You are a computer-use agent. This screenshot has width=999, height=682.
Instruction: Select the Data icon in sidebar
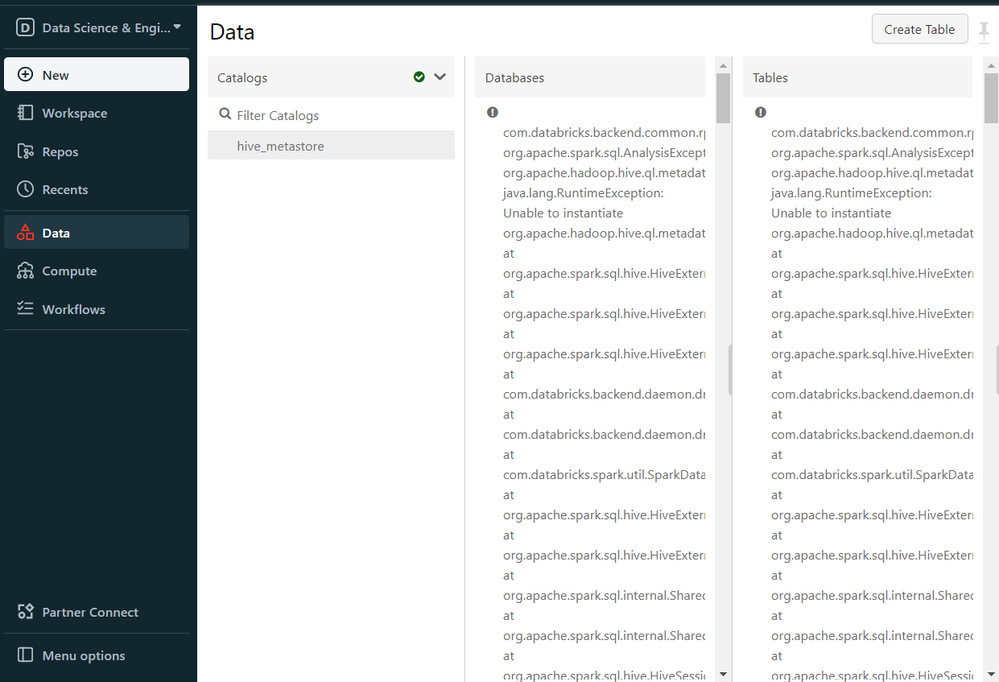pos(25,233)
